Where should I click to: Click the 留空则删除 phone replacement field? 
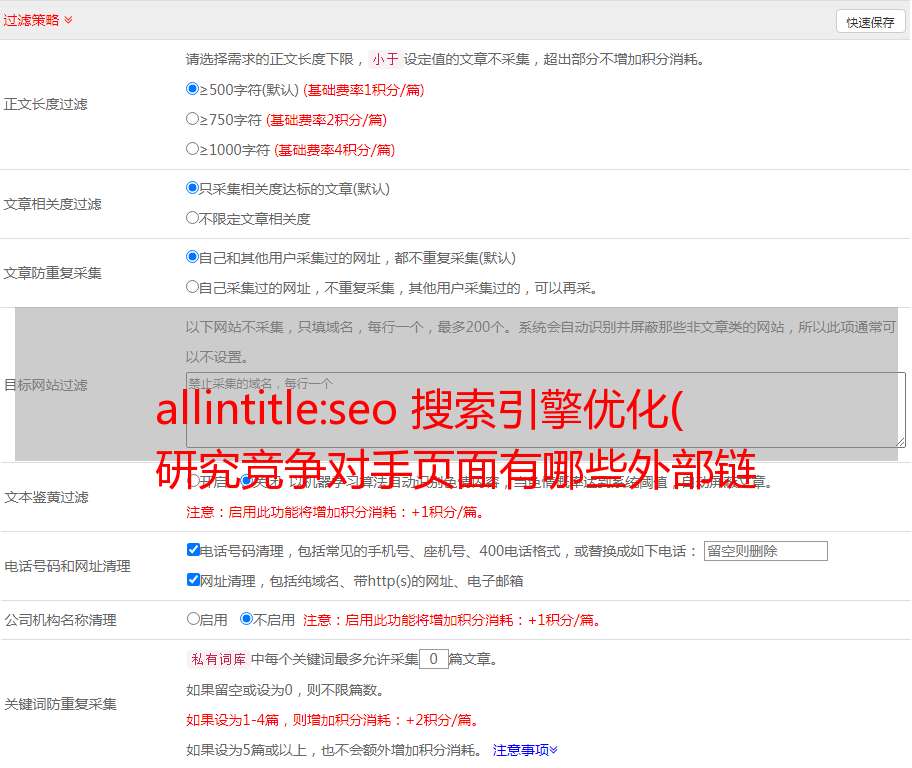tap(765, 551)
